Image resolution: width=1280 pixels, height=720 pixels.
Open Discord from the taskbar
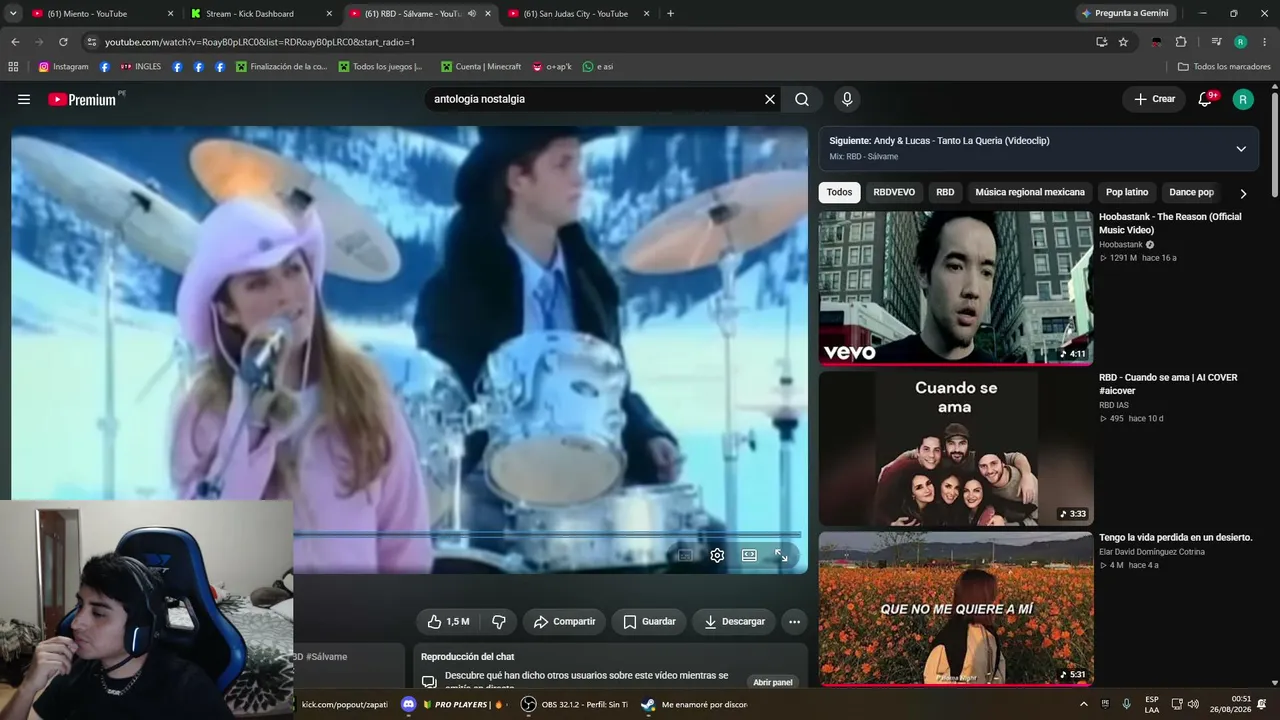pos(408,704)
